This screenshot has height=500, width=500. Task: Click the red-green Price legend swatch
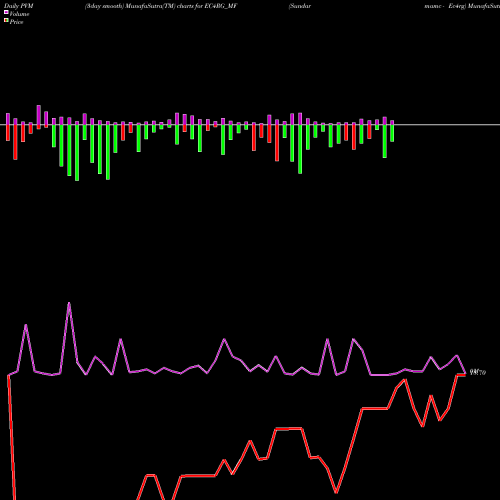(6, 20)
